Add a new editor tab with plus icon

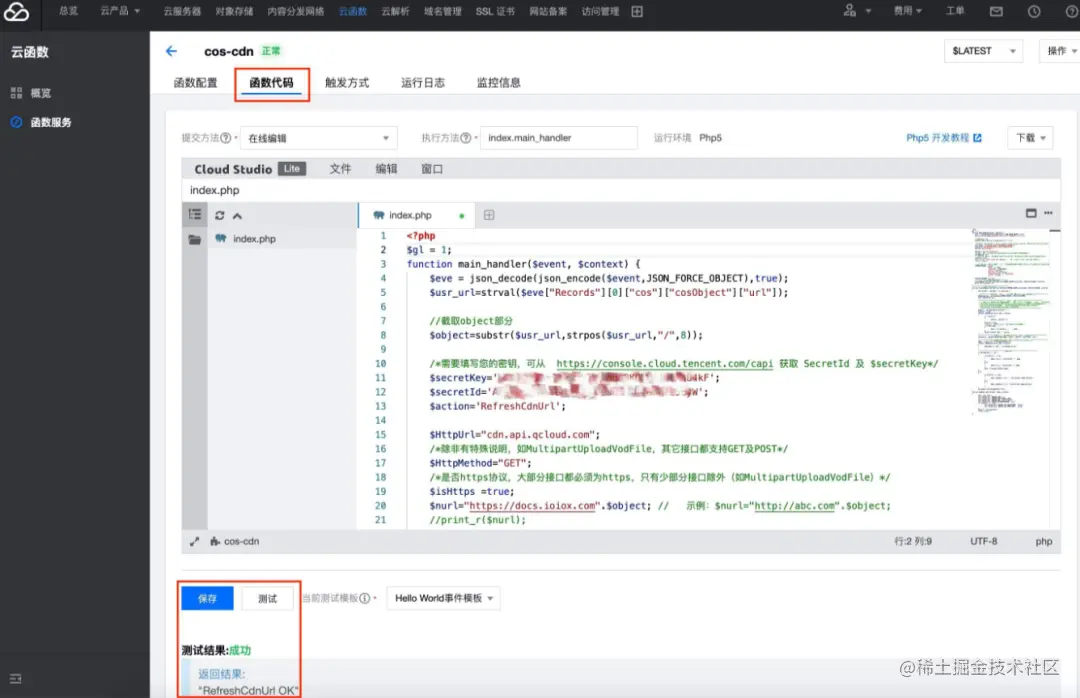click(489, 215)
